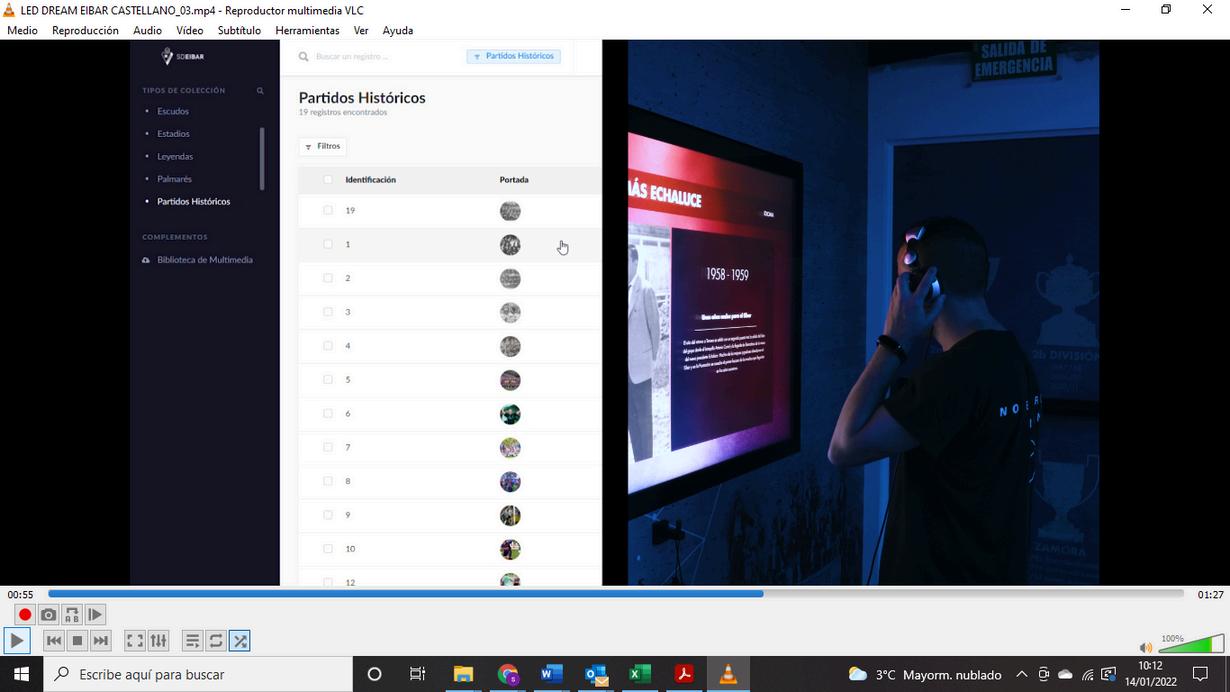Seek on the video progress bar
This screenshot has height=692, width=1230.
point(615,593)
